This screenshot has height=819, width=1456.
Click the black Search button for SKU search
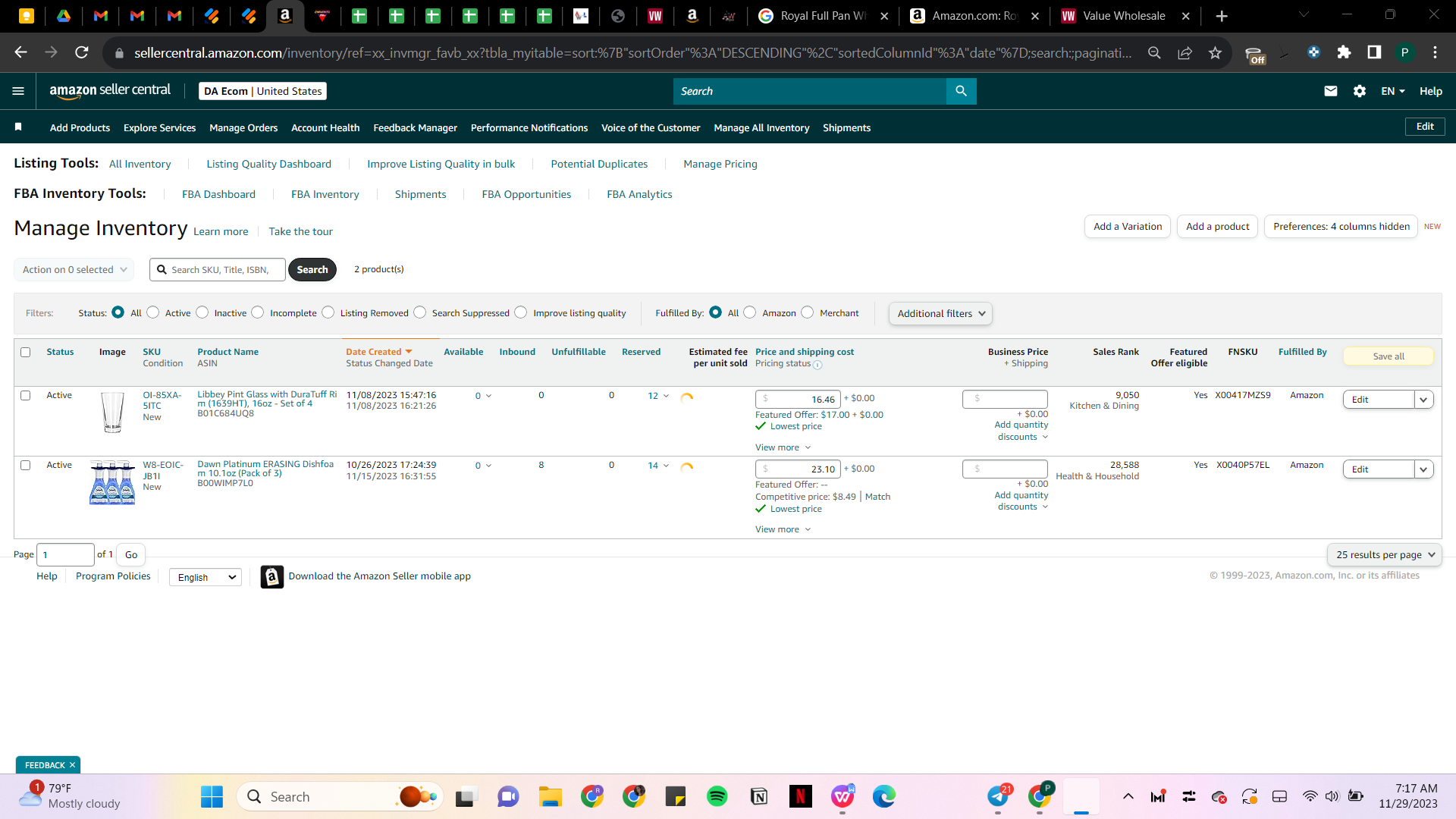tap(312, 269)
